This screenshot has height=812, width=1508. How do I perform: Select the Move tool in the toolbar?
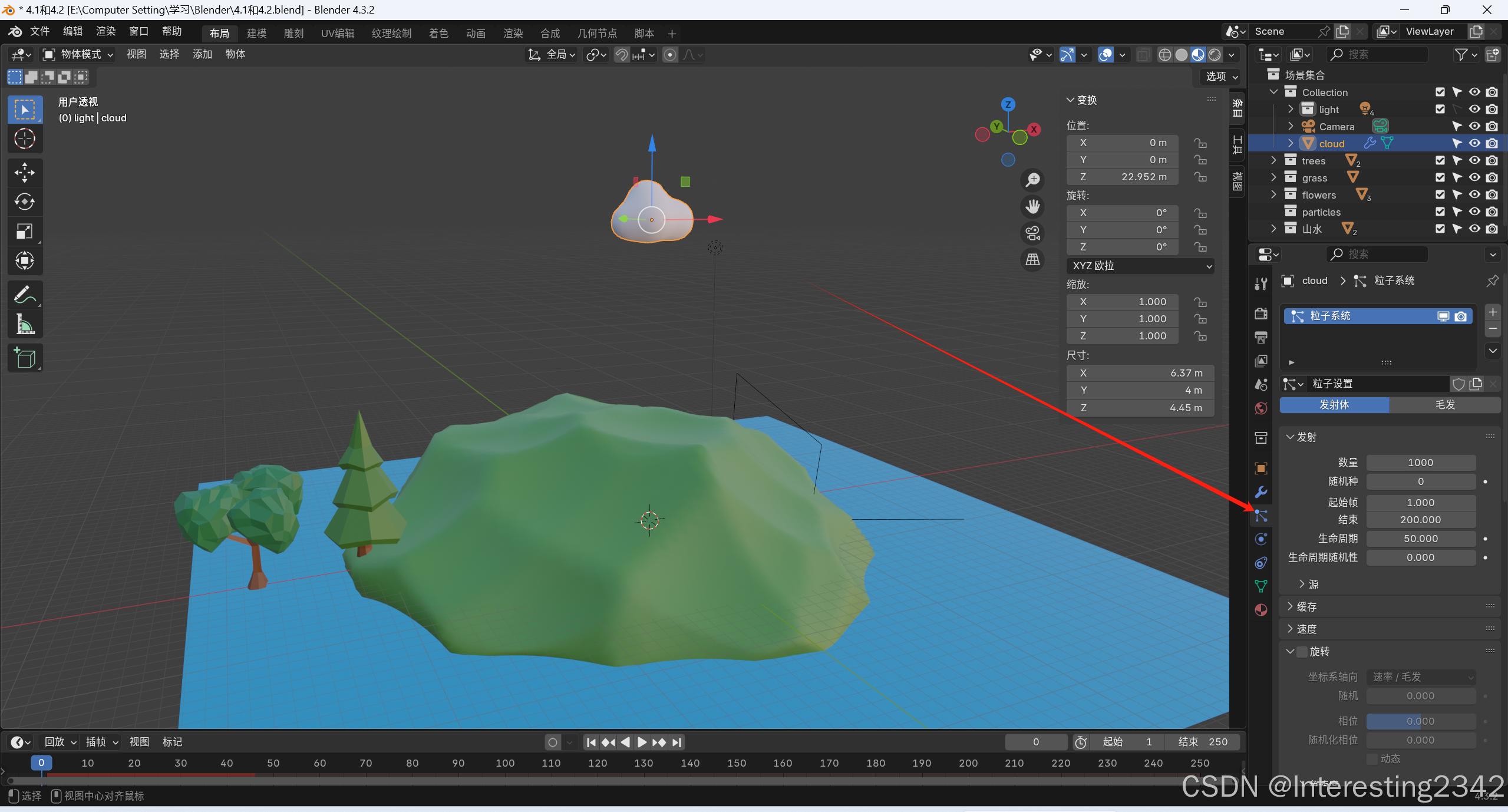[x=25, y=172]
